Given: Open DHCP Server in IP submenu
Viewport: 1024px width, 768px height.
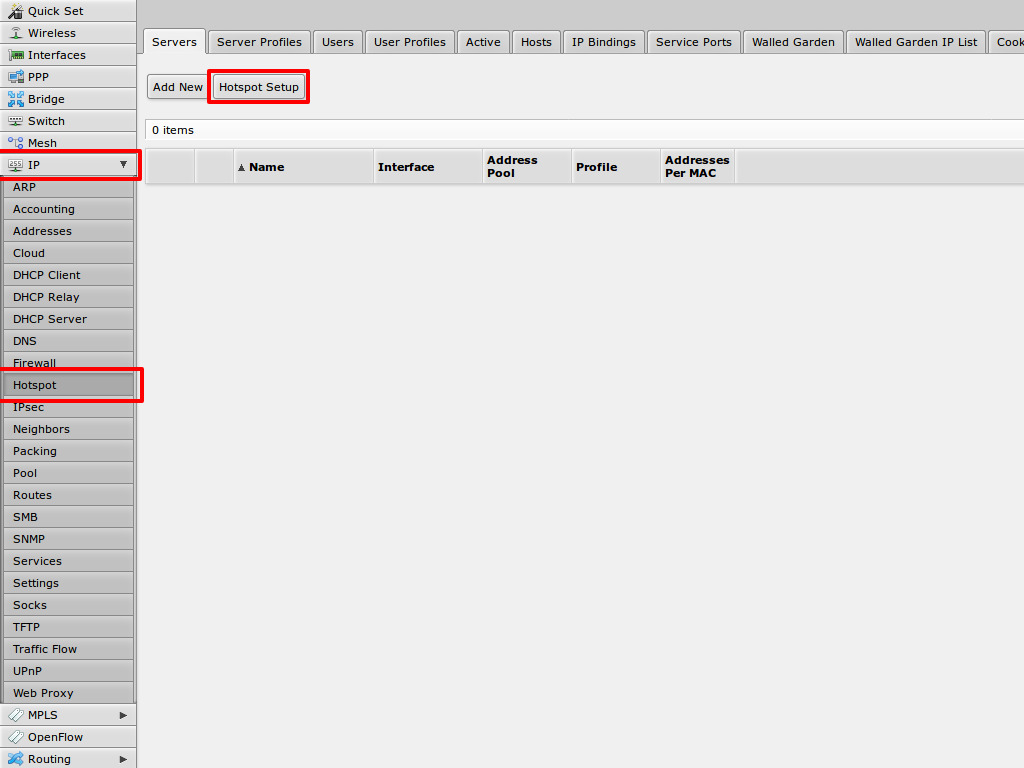Looking at the screenshot, I should (50, 319).
